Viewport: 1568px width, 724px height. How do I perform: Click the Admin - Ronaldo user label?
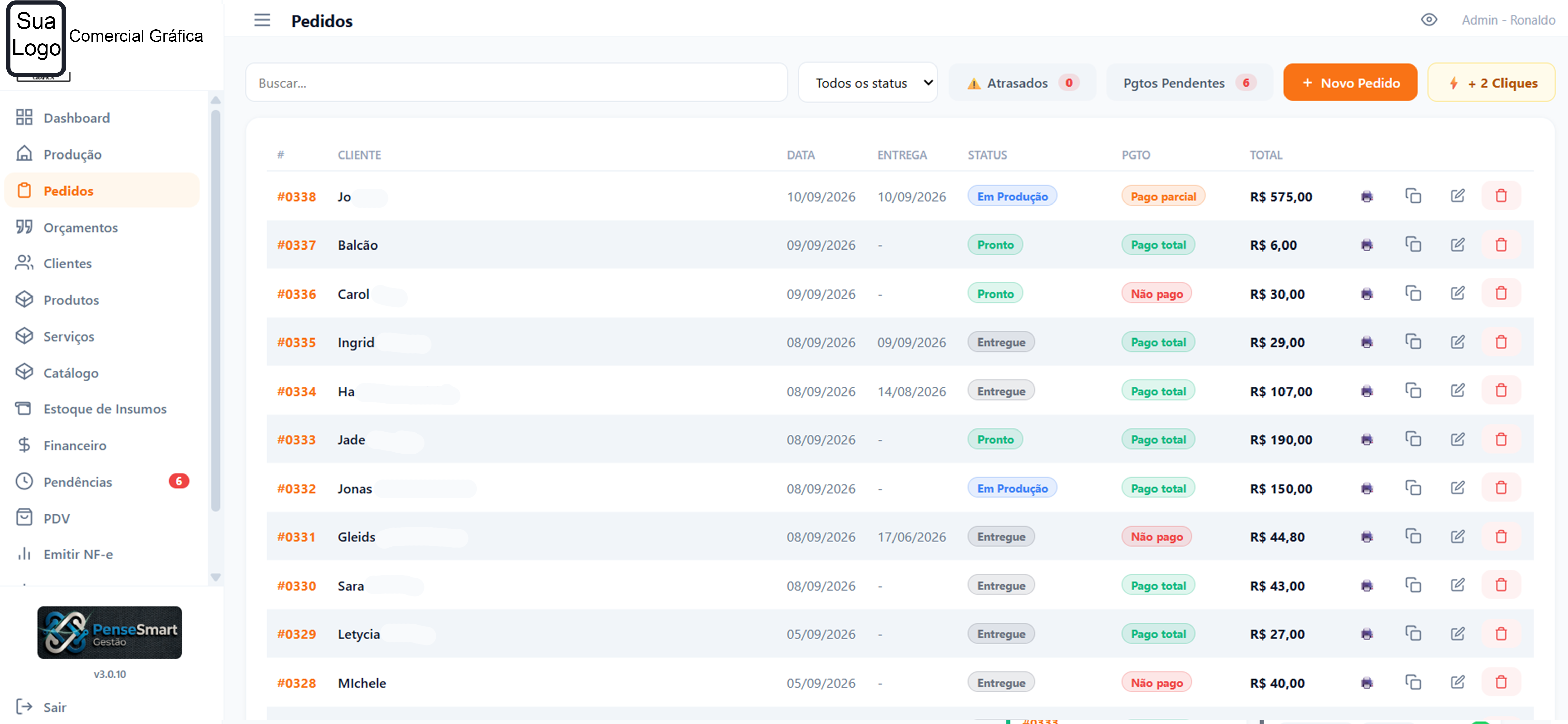tap(1508, 20)
